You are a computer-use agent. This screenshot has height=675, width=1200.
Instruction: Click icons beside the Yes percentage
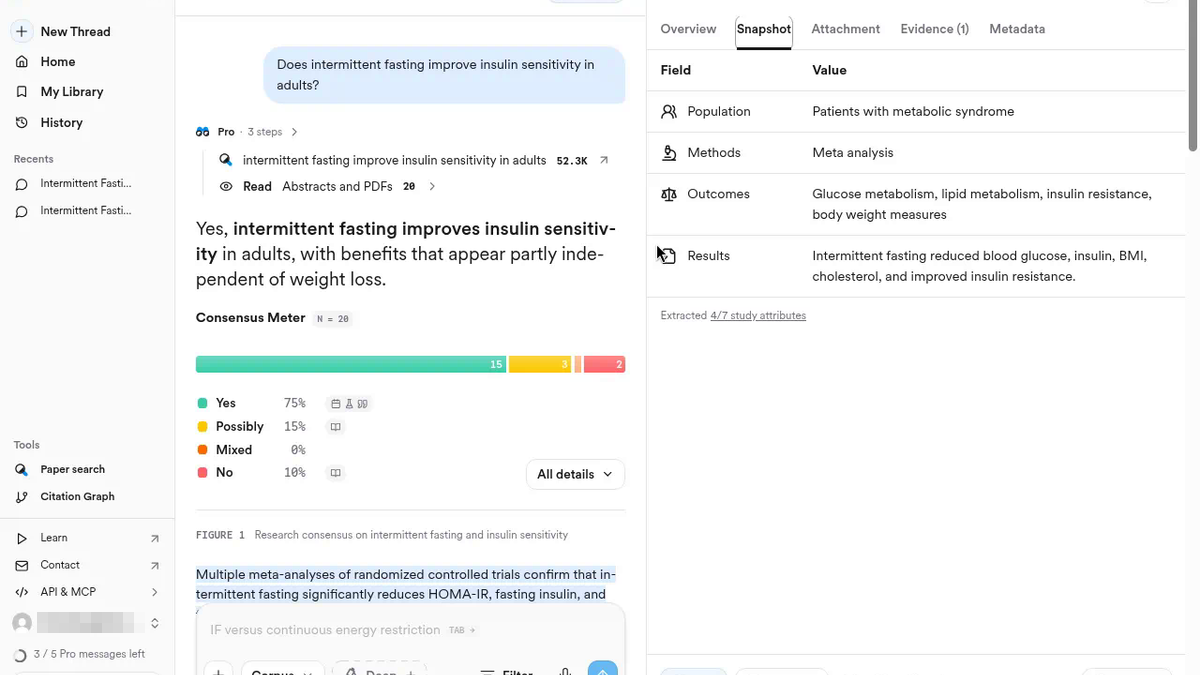349,404
